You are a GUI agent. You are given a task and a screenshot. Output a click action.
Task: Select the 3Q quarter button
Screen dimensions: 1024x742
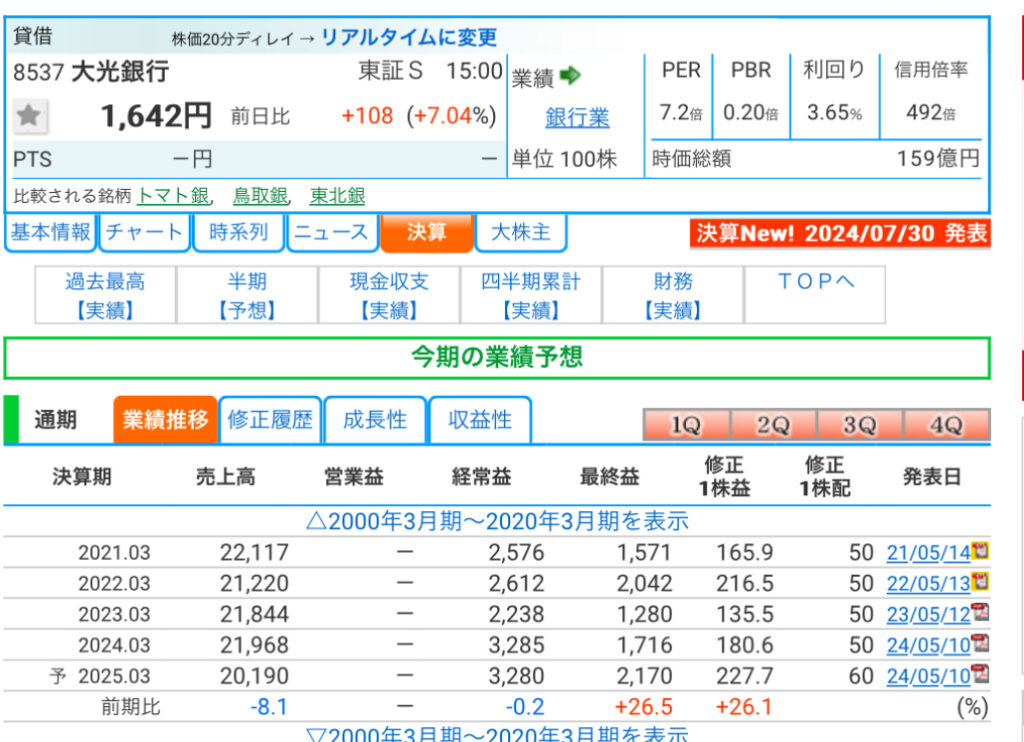tap(860, 425)
